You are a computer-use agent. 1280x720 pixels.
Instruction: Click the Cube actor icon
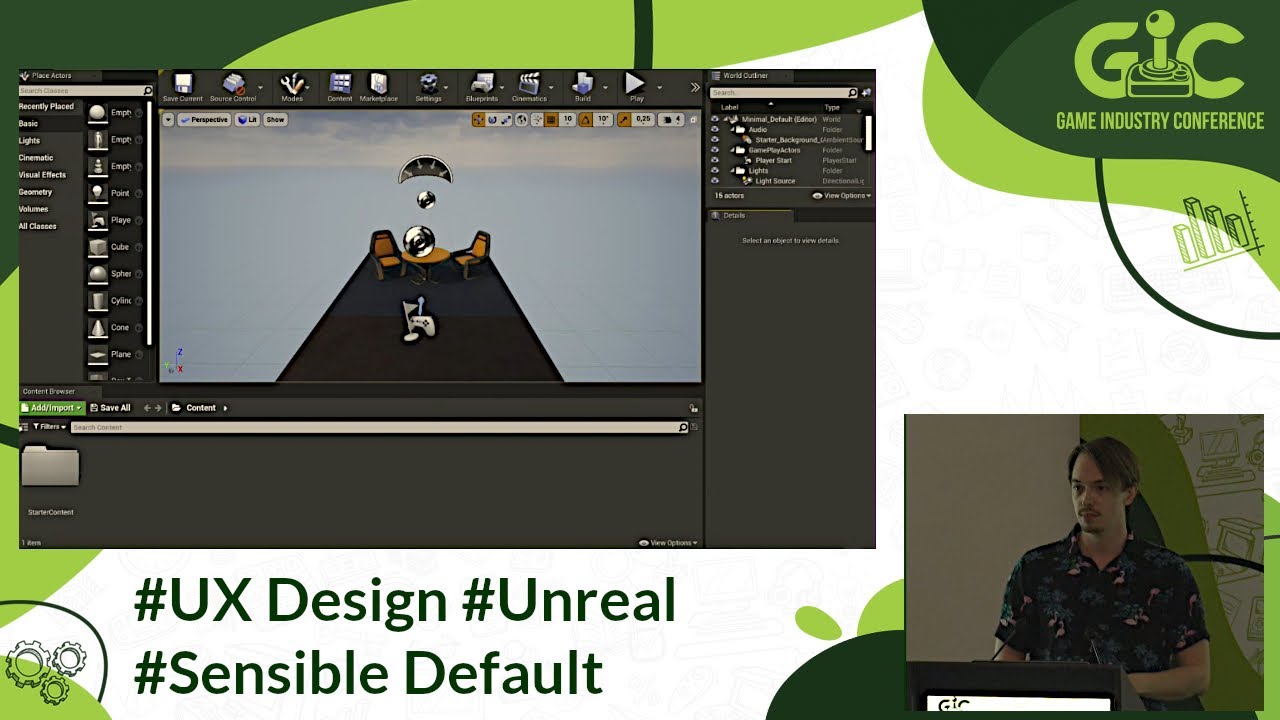[97, 247]
